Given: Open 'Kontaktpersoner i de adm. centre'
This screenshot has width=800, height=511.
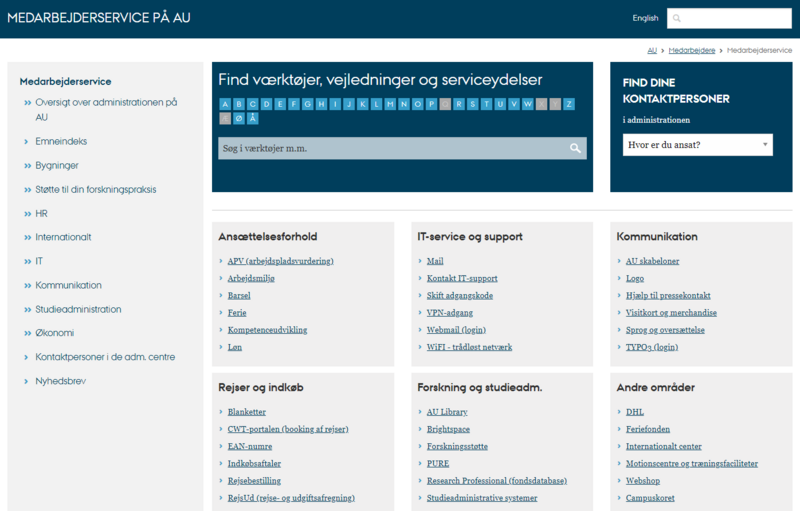Looking at the screenshot, I should click(x=105, y=357).
